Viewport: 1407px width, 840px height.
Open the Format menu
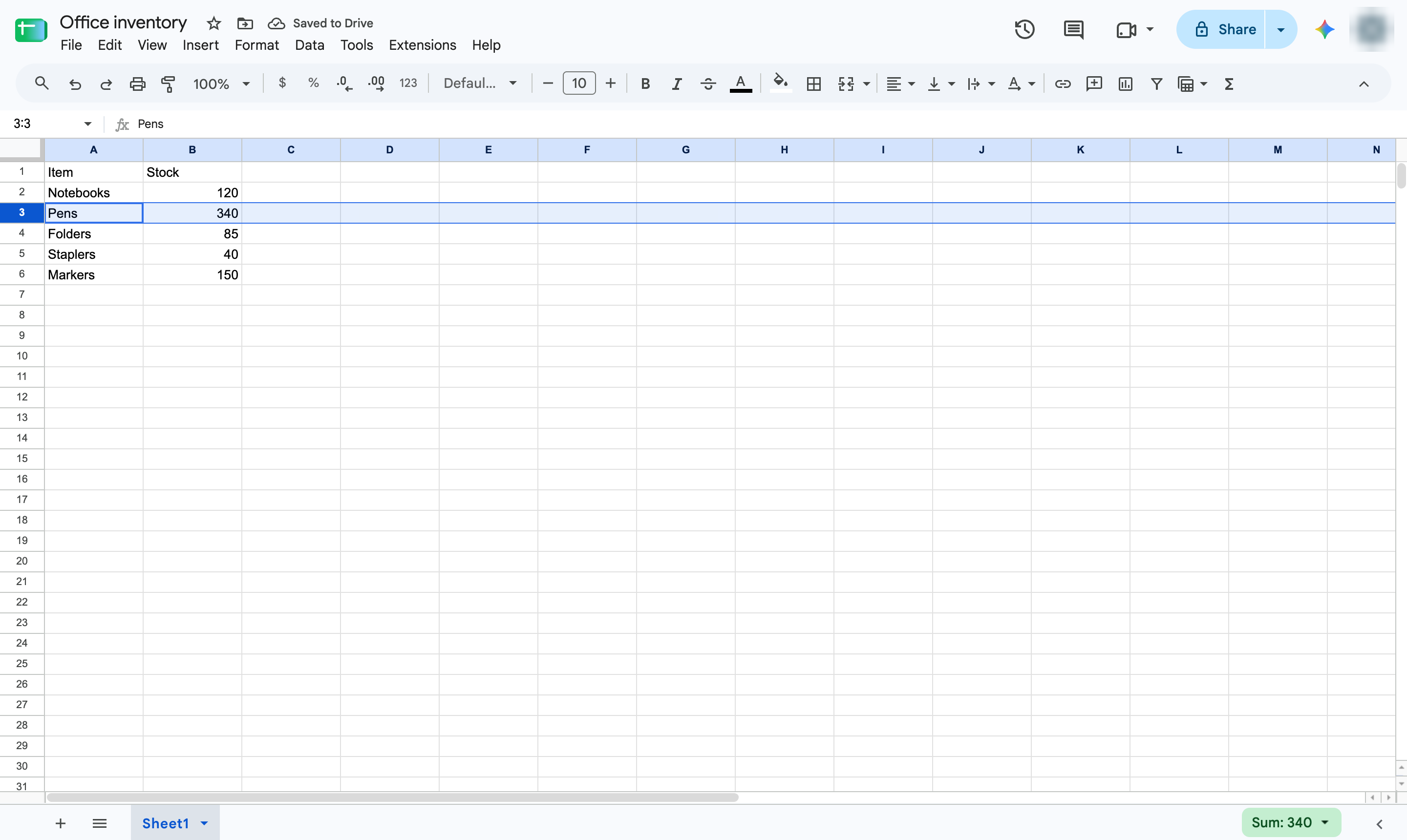[x=256, y=45]
